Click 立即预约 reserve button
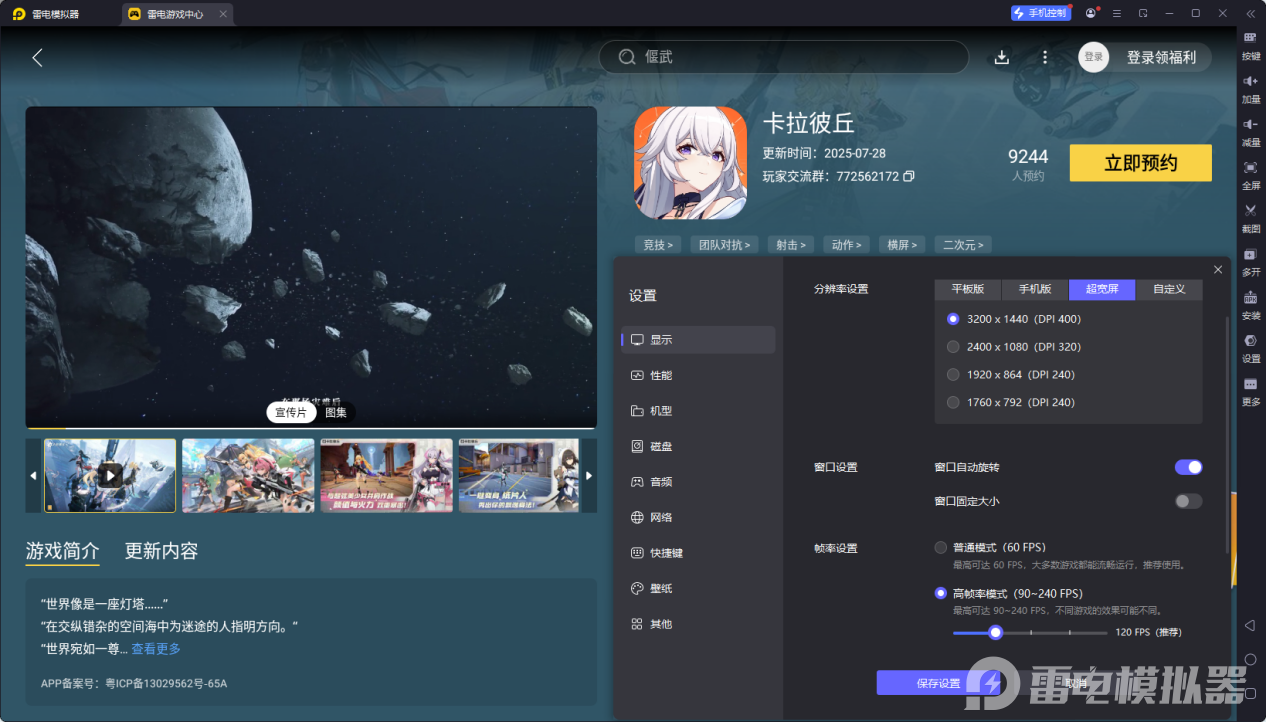 [x=1140, y=163]
